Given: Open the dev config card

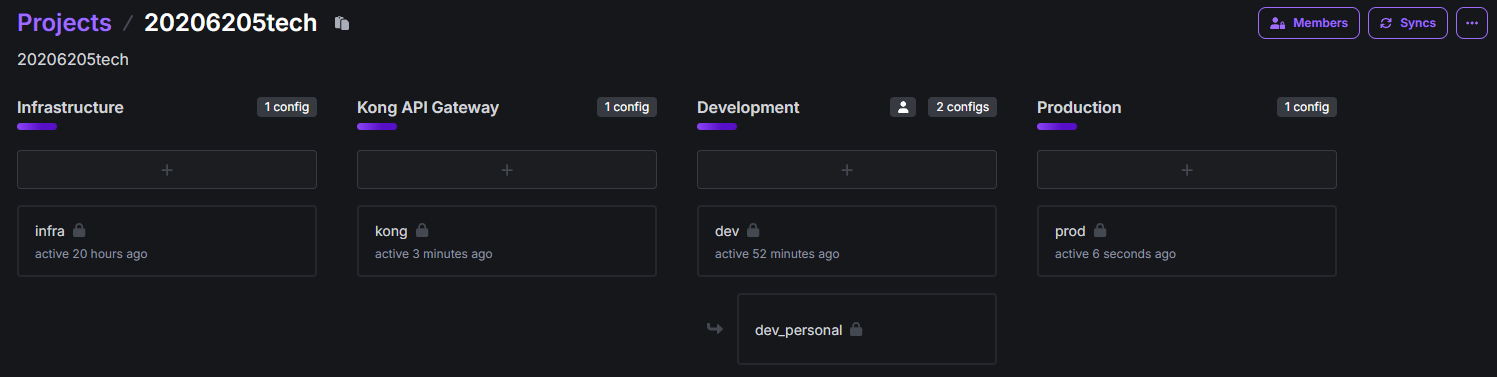Looking at the screenshot, I should [x=847, y=241].
